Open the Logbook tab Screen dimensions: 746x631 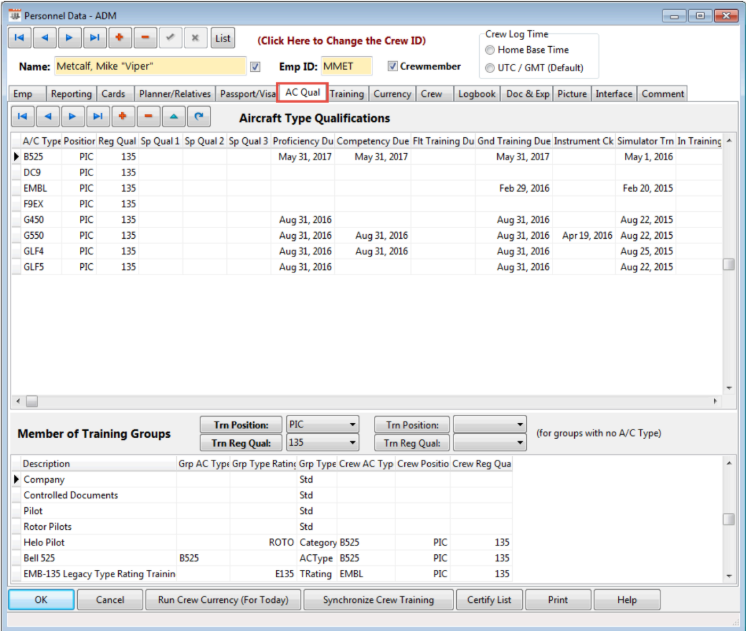[476, 94]
